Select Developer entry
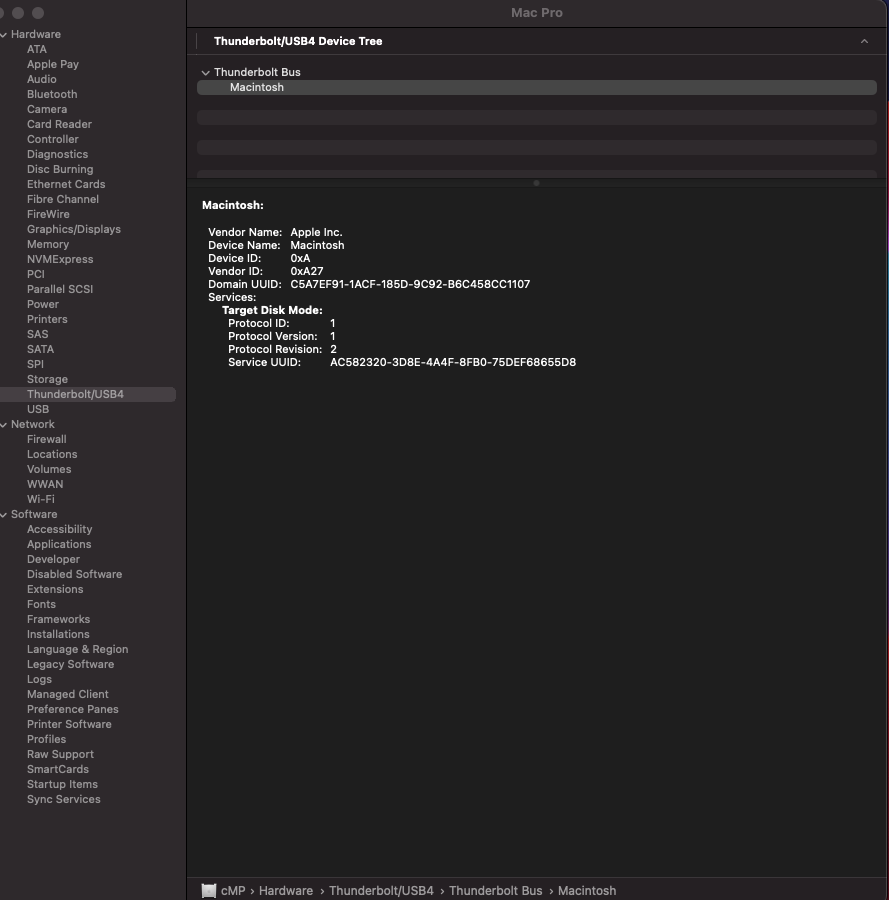This screenshot has height=900, width=889. pos(53,558)
